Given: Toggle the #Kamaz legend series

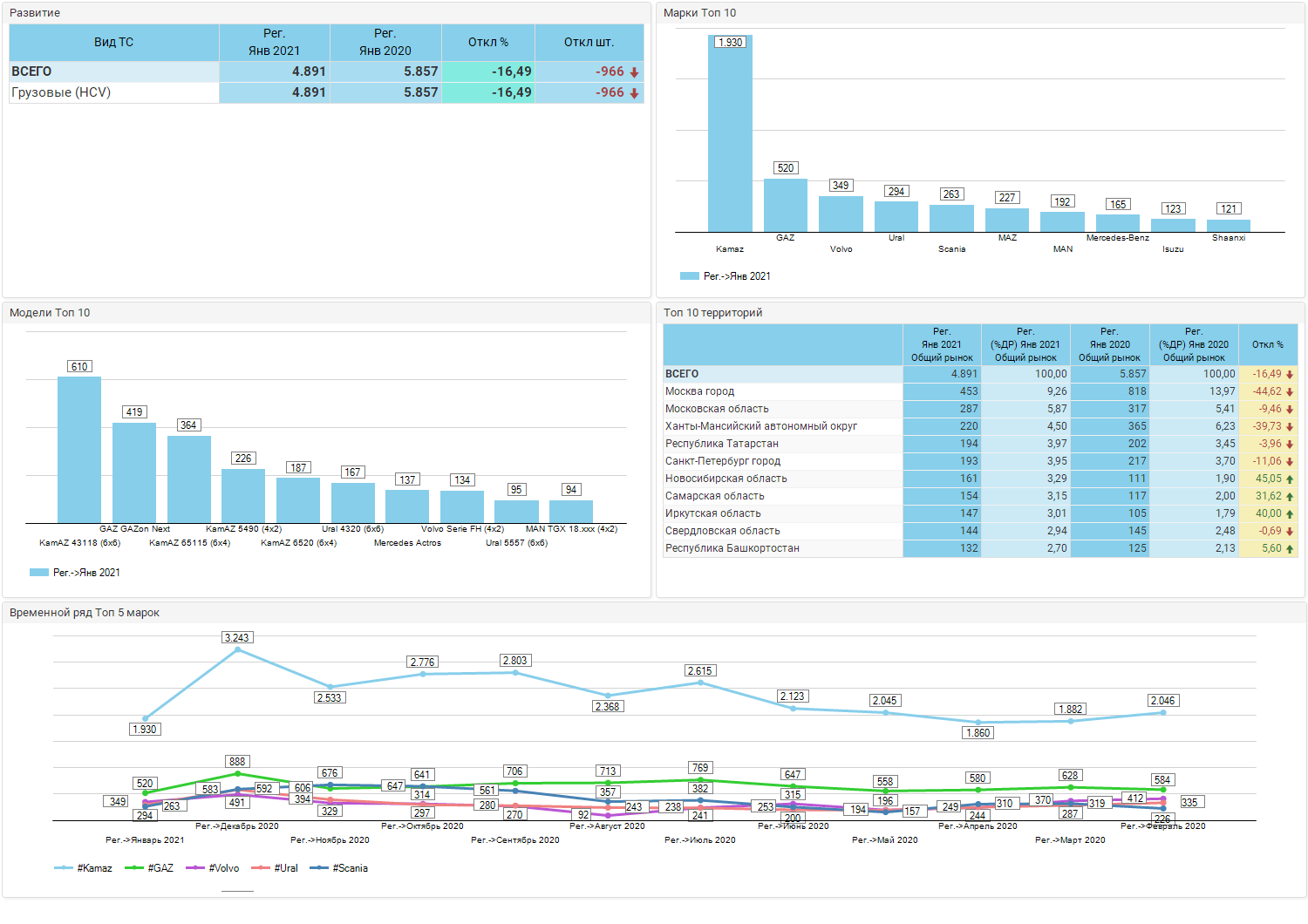Looking at the screenshot, I should 84,868.
